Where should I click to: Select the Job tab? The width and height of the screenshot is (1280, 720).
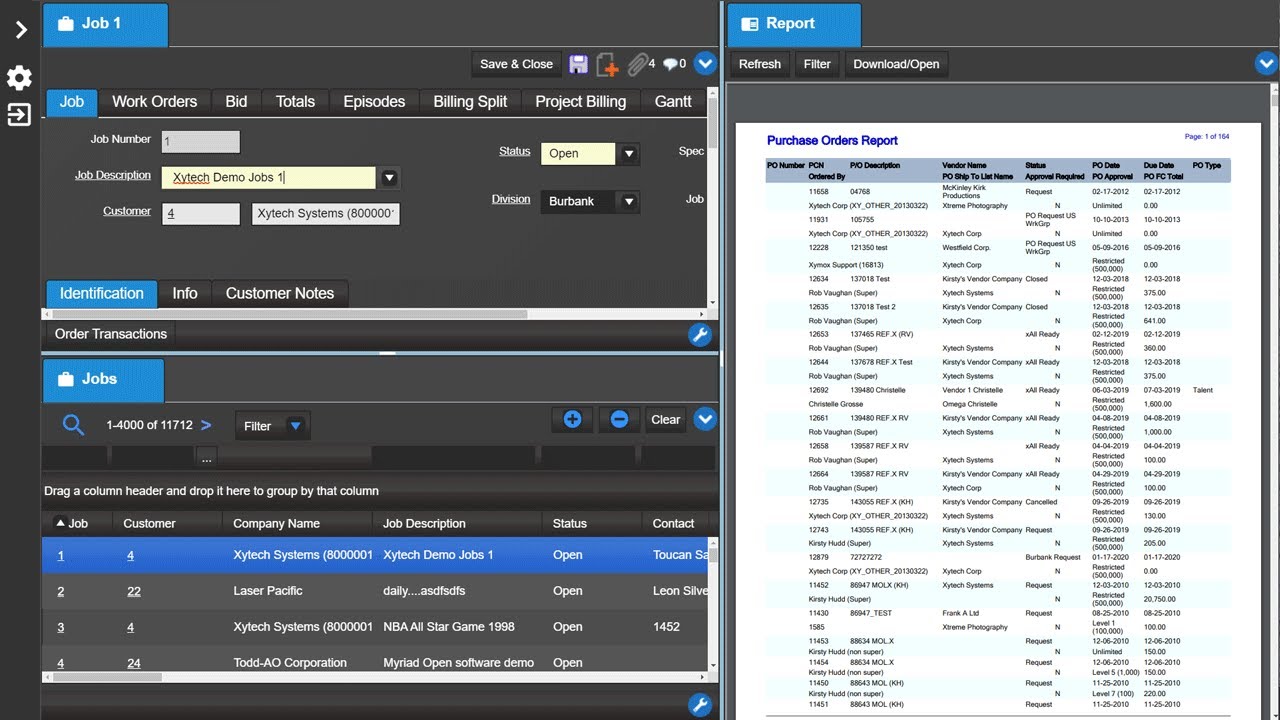72,102
